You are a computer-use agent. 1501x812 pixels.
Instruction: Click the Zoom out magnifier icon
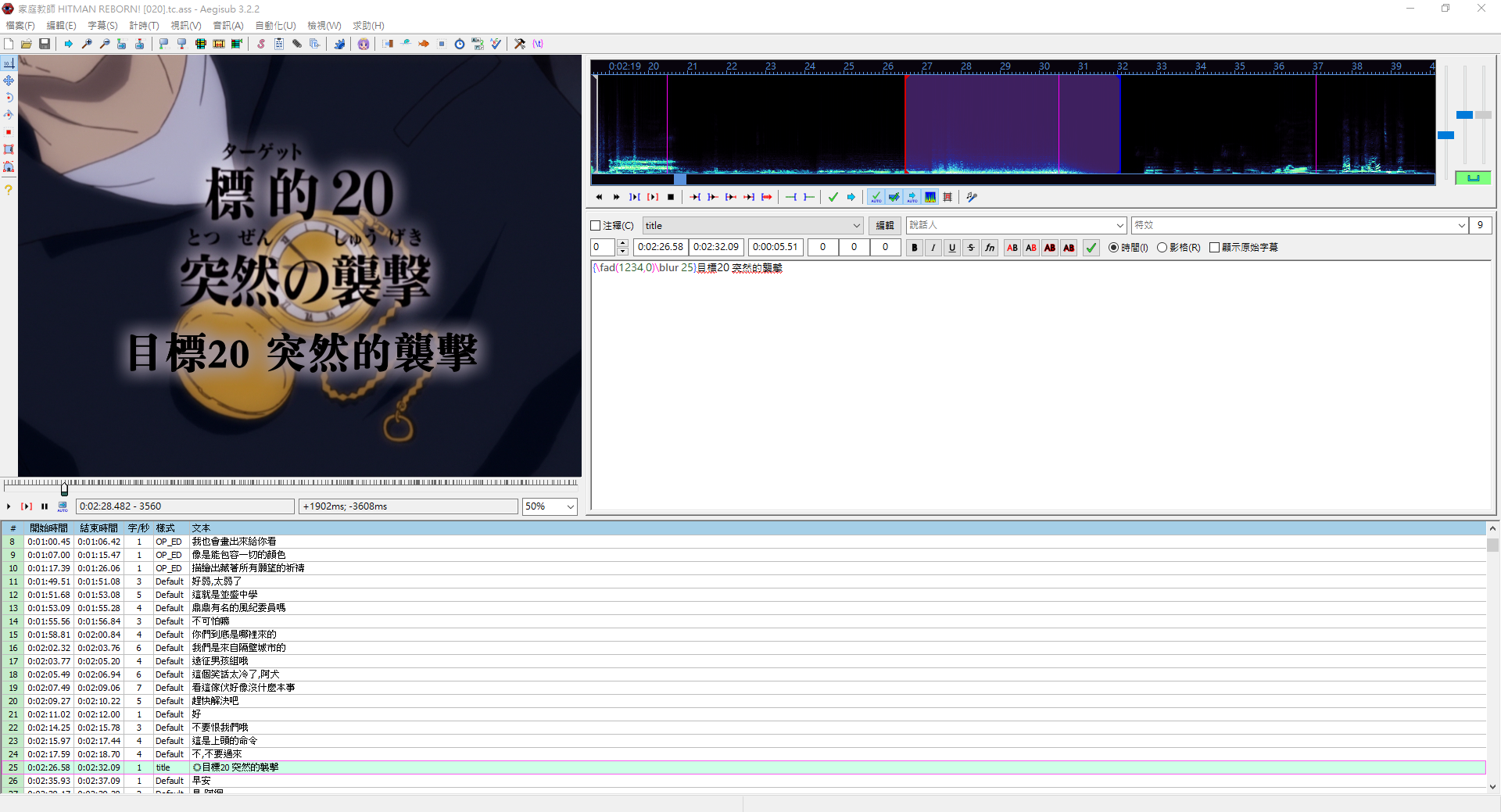(x=105, y=44)
